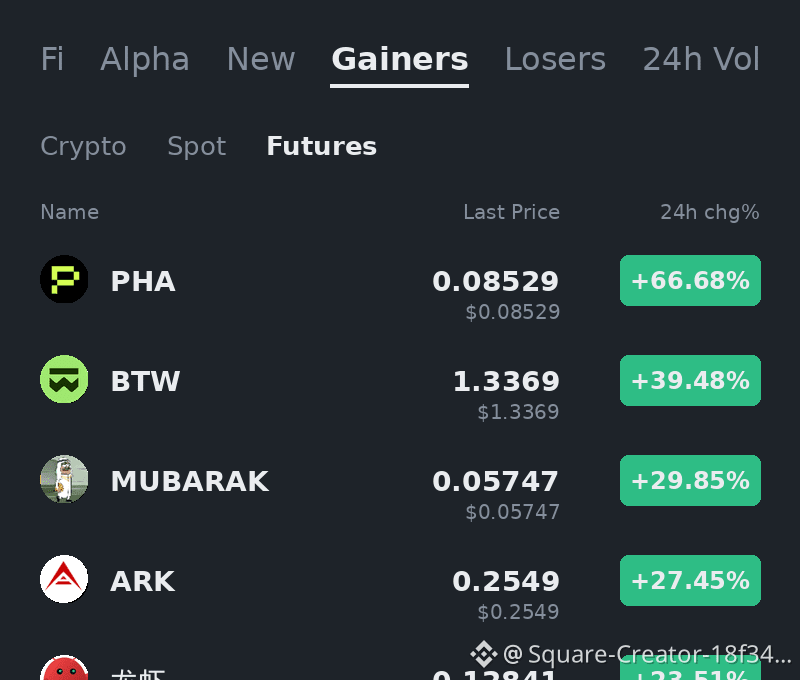800x680 pixels.
Task: Tap the ARK red triangle logo
Action: coord(64,579)
